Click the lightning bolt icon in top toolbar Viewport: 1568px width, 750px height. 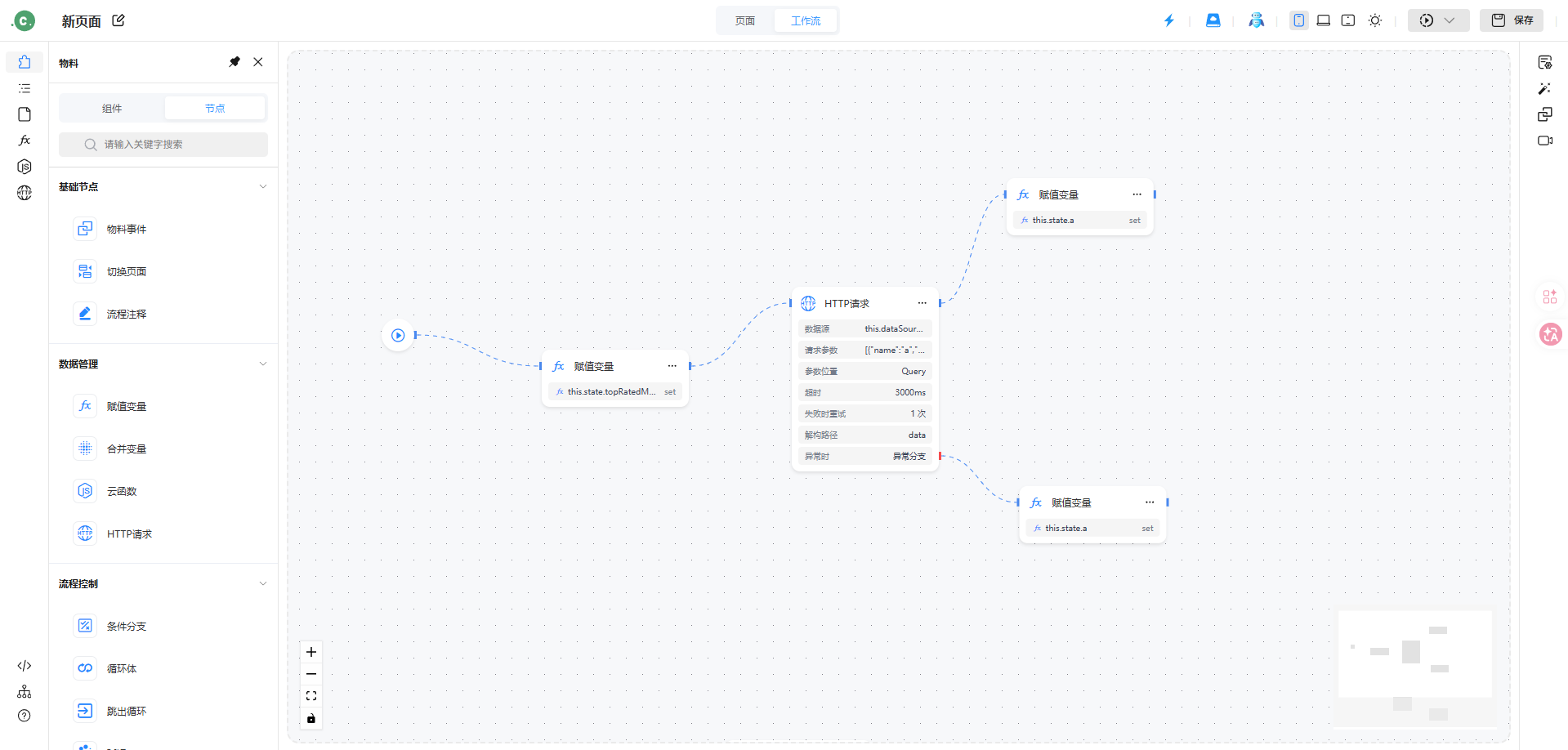[1168, 20]
